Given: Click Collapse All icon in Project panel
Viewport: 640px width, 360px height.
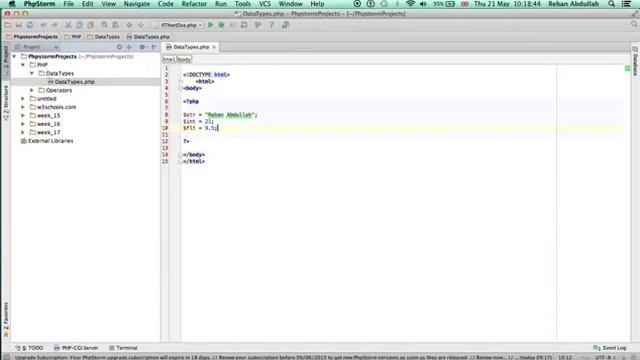Looking at the screenshot, I should click(x=130, y=47).
